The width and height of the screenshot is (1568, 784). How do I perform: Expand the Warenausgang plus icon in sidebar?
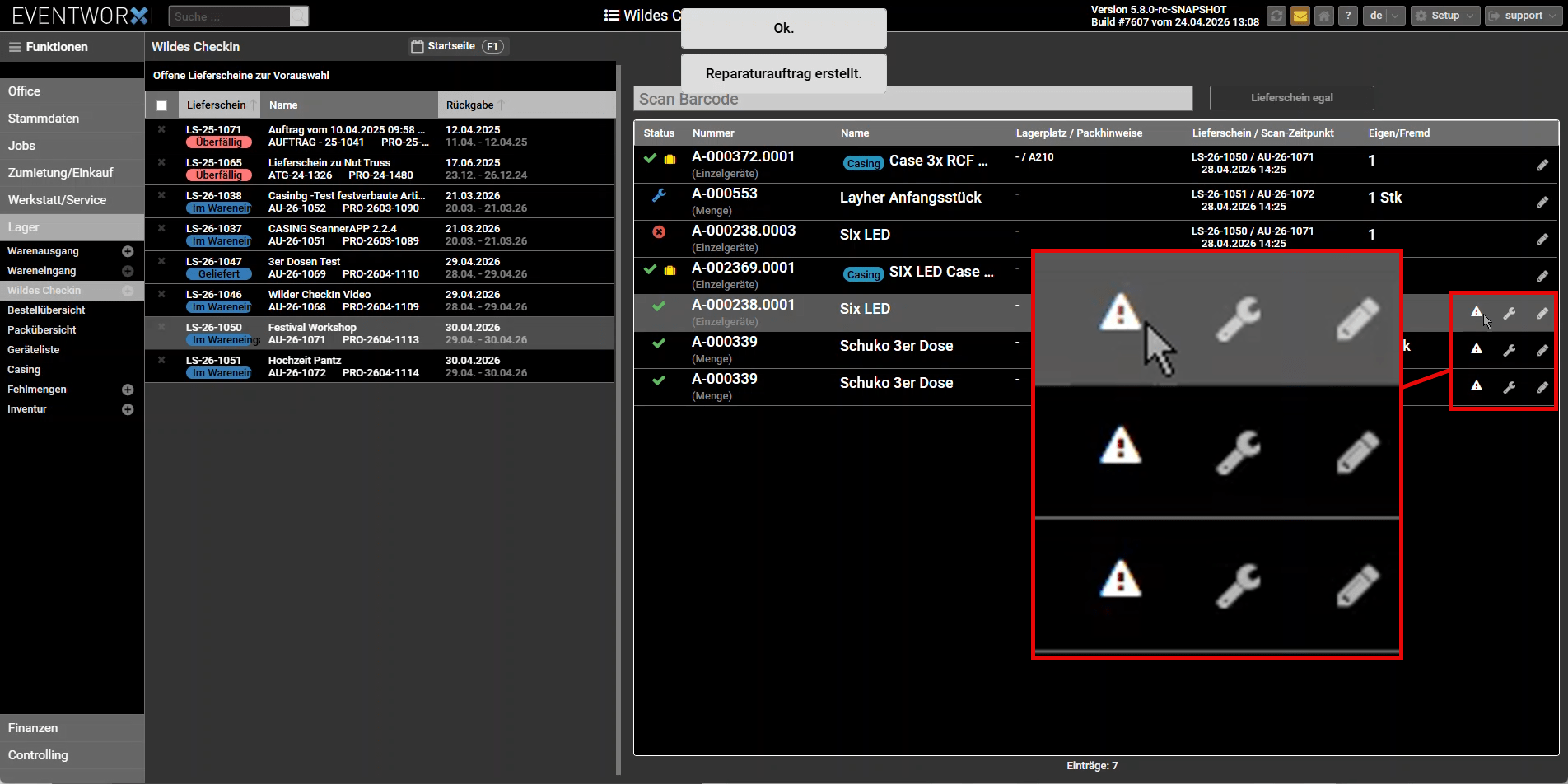coord(128,251)
